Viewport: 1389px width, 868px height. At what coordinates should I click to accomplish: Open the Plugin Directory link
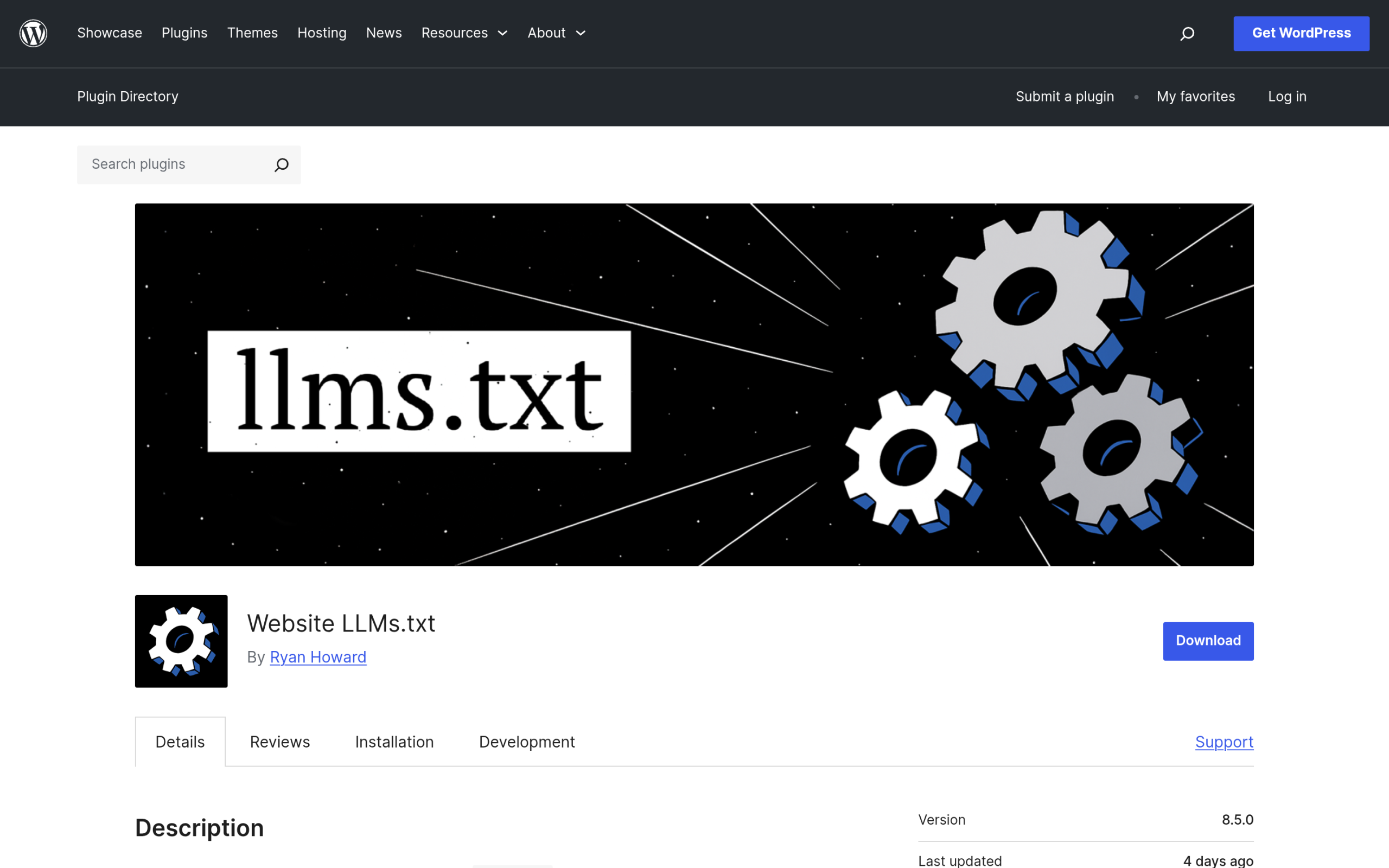pyautogui.click(x=128, y=97)
